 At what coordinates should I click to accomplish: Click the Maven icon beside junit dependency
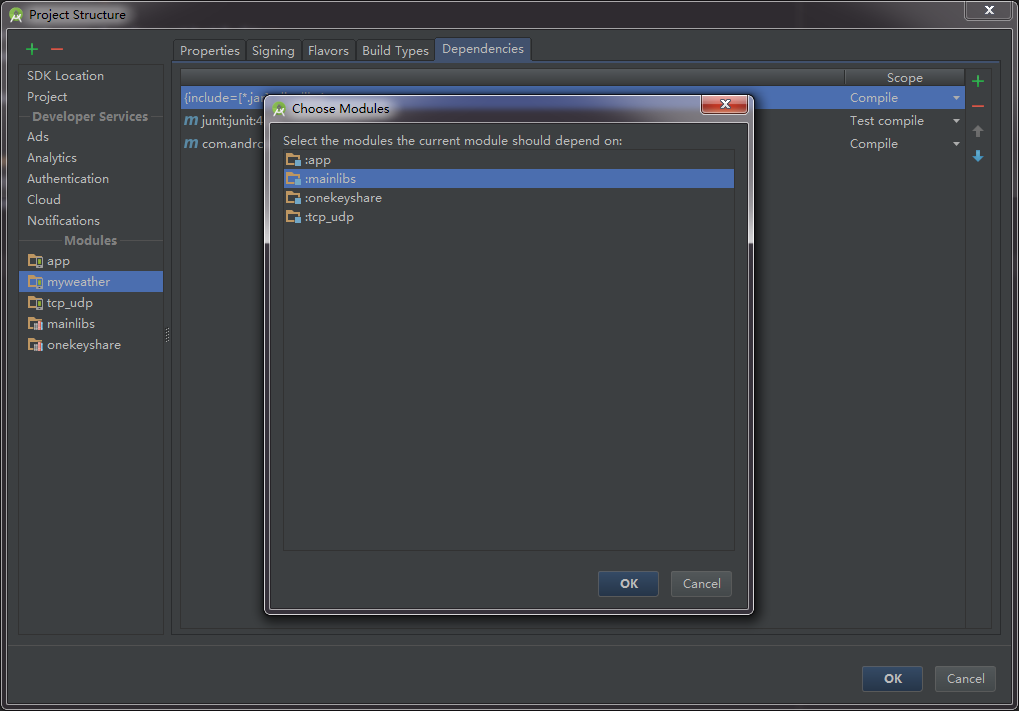(190, 120)
